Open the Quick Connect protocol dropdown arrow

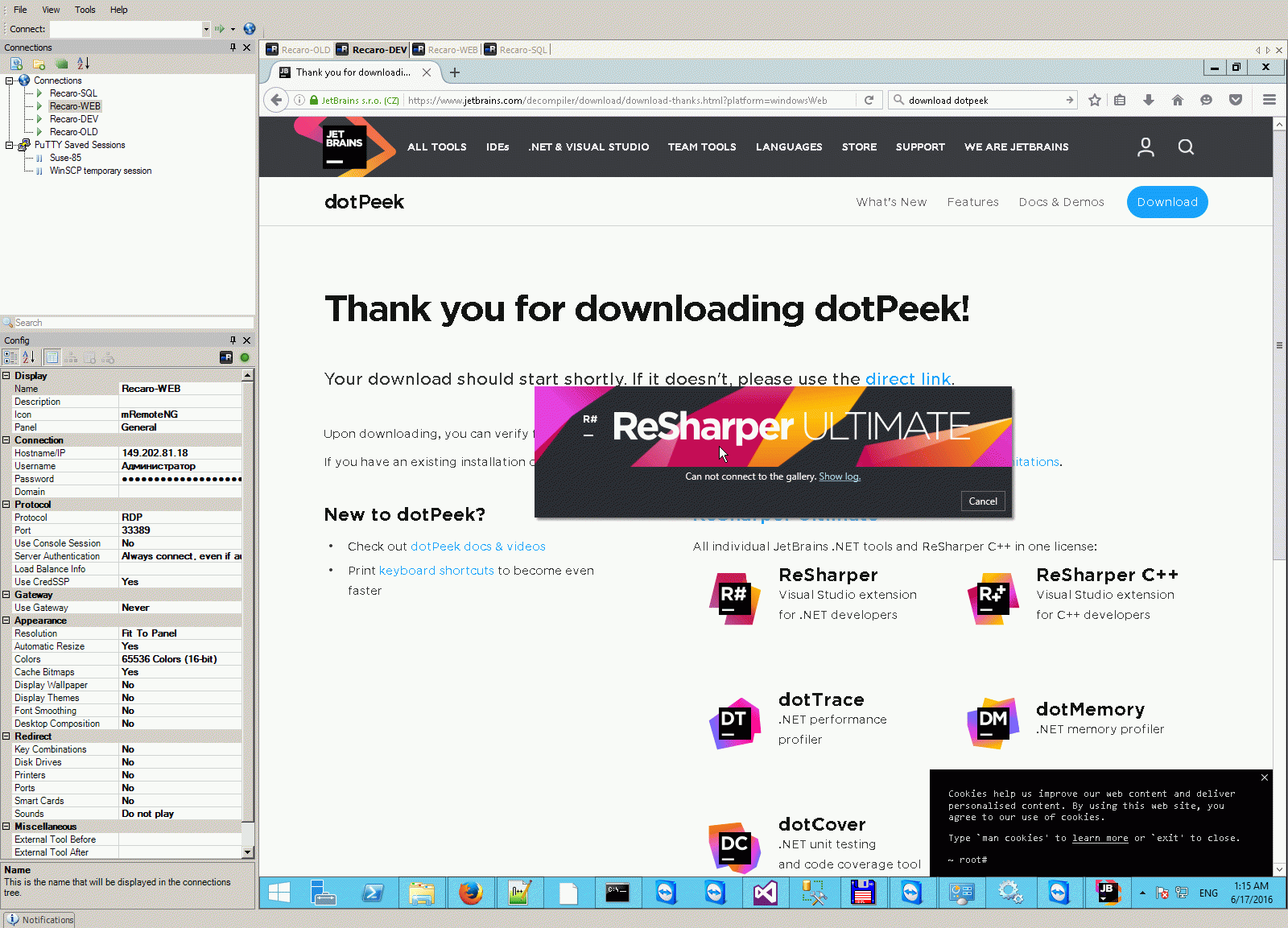click(x=233, y=29)
